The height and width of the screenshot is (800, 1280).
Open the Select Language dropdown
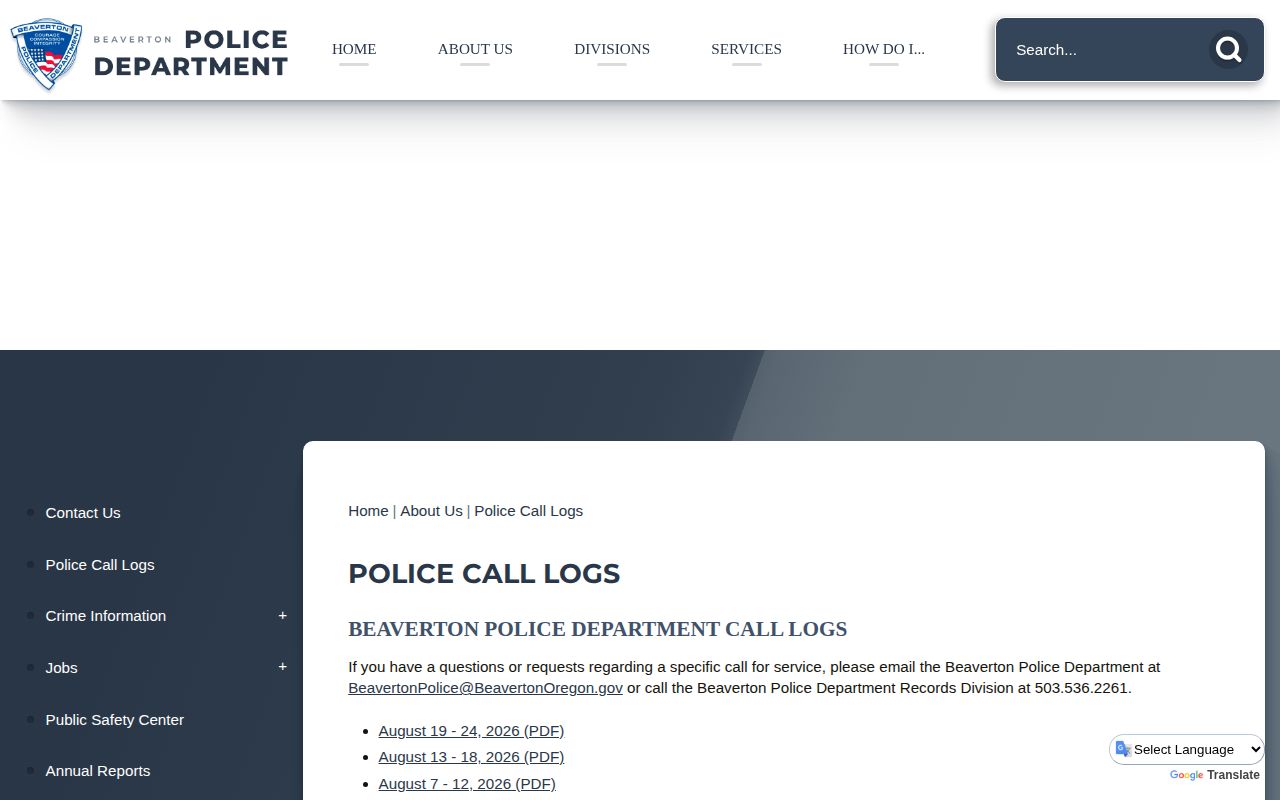tap(1187, 750)
